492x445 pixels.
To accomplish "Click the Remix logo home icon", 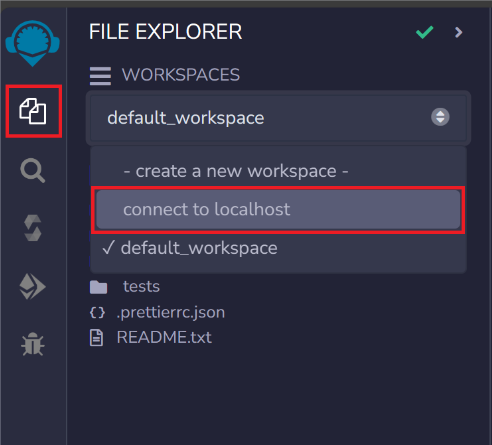I will click(x=32, y=43).
